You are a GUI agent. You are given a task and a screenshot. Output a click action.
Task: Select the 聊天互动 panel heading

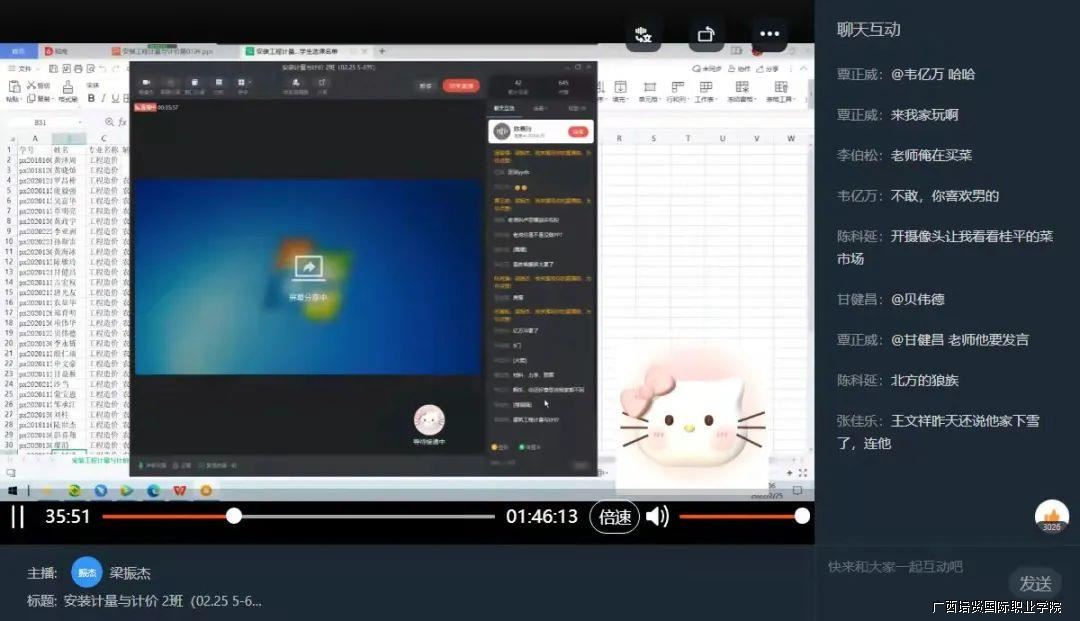tap(869, 30)
